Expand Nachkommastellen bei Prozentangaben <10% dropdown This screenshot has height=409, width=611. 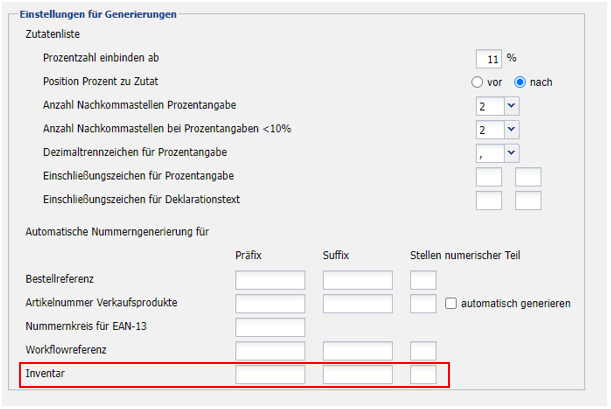click(511, 129)
